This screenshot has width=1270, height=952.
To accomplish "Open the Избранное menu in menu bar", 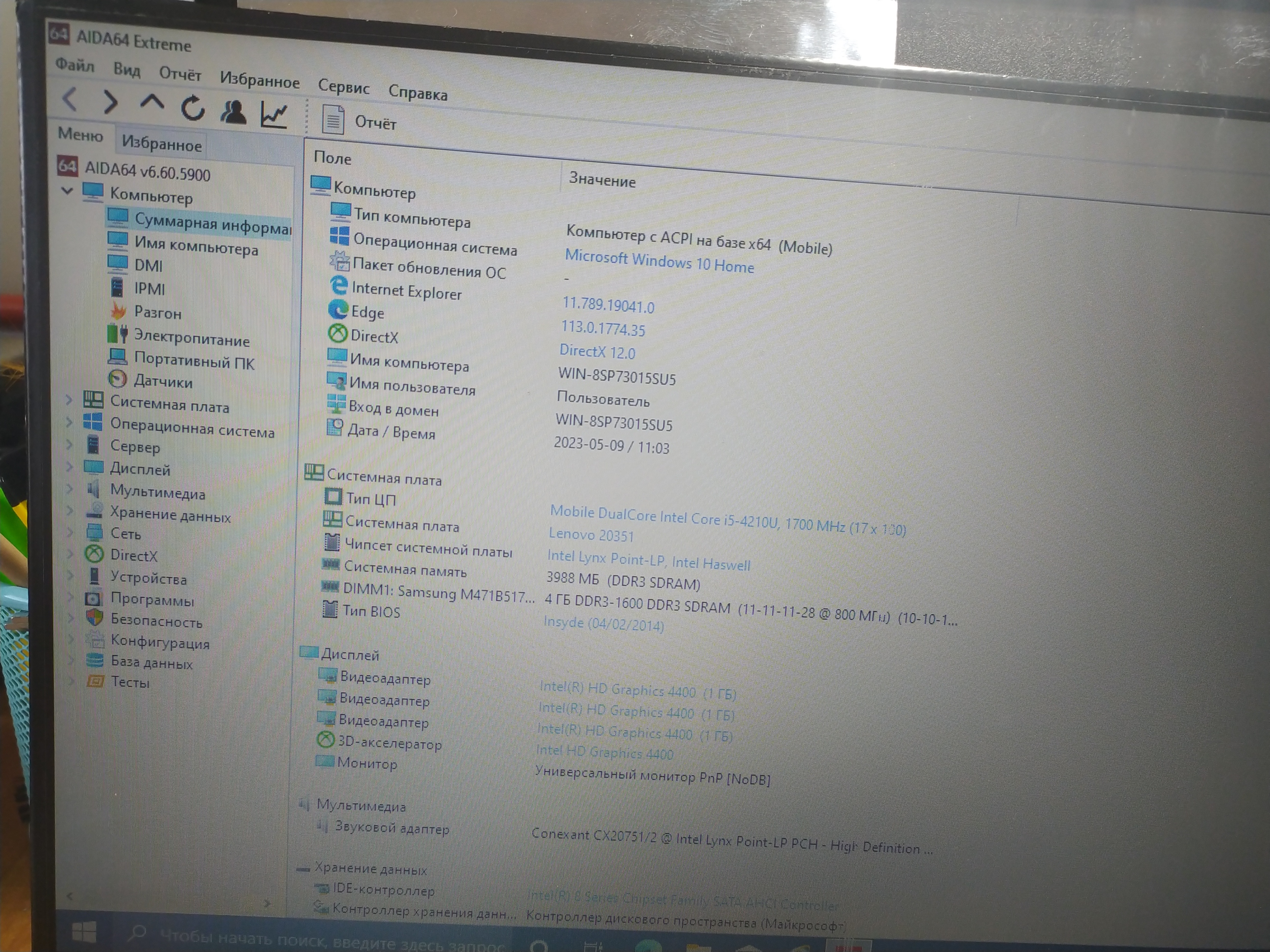I will [260, 80].
